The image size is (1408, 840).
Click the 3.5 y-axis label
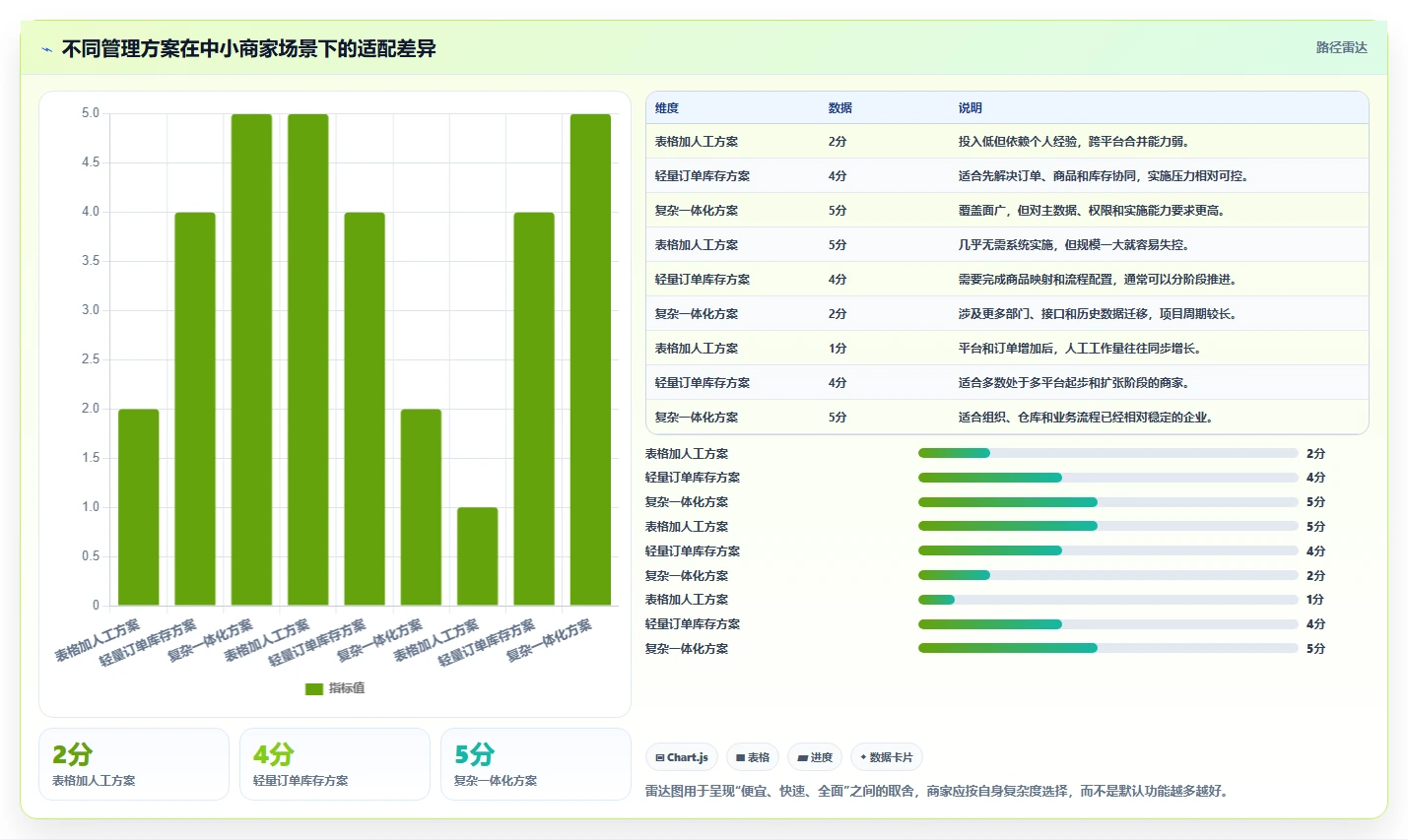tap(91, 261)
